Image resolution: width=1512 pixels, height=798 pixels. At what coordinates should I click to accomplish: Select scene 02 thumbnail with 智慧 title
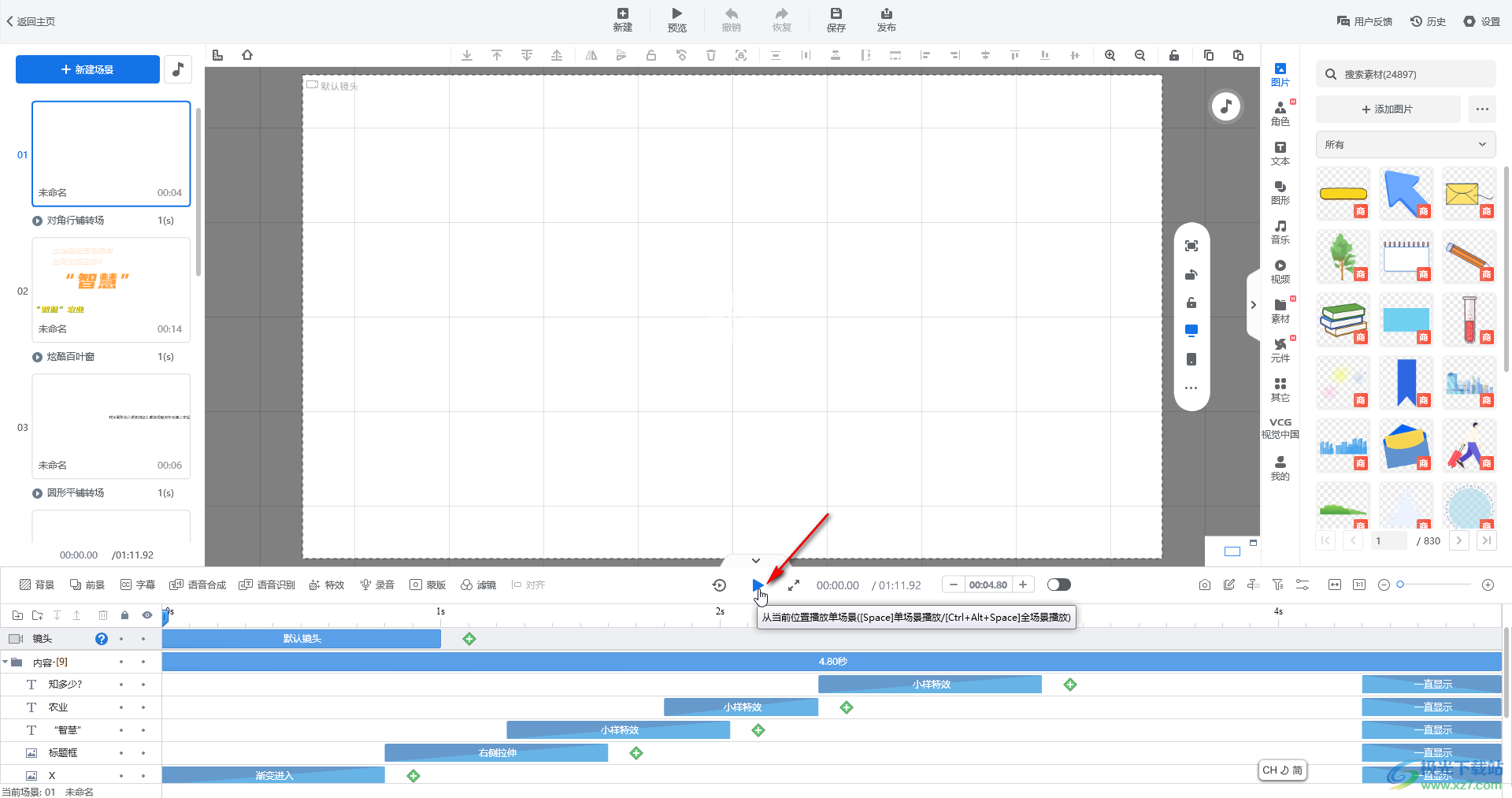pyautogui.click(x=111, y=290)
